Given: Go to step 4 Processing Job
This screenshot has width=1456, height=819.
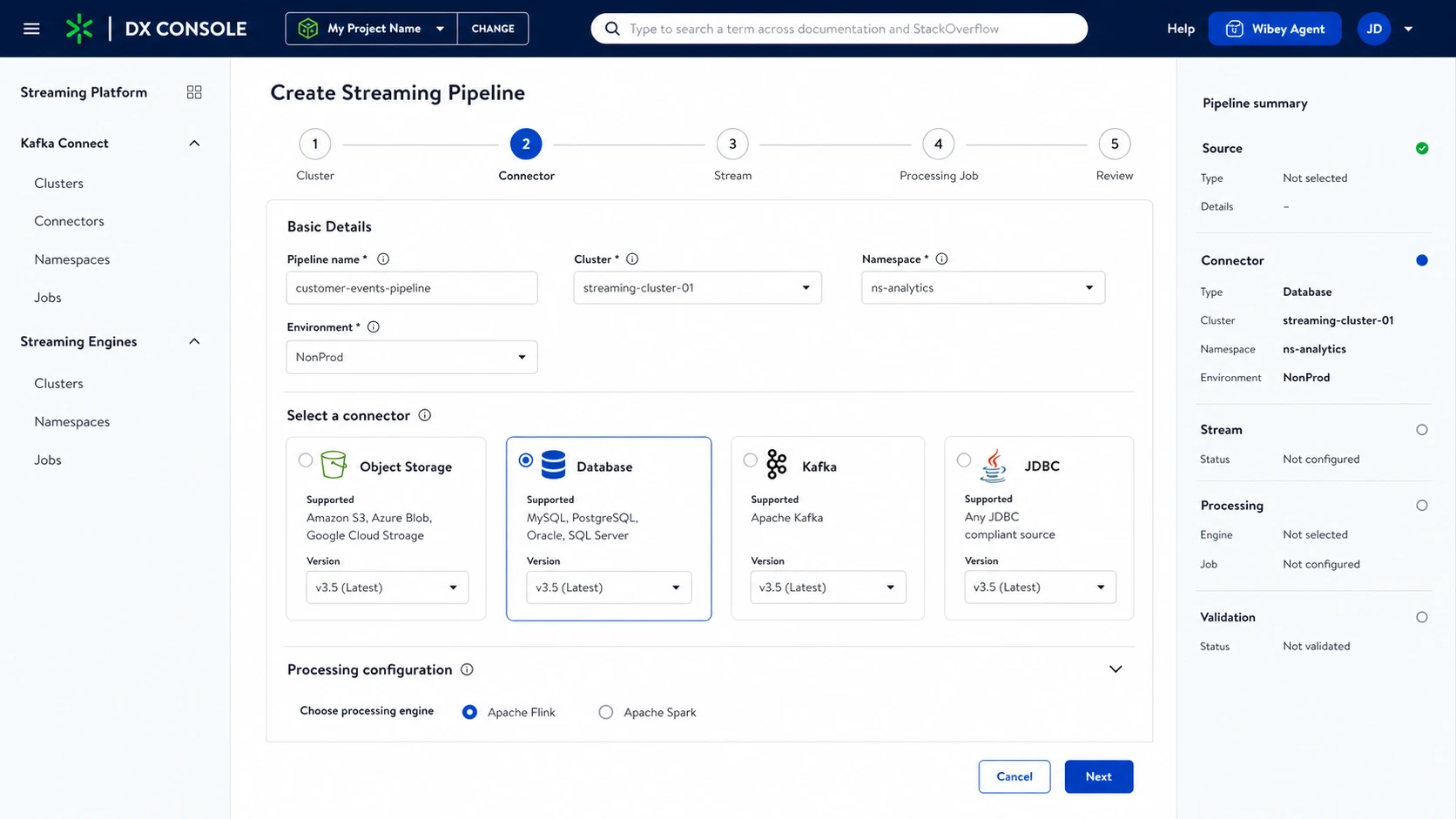Looking at the screenshot, I should (x=939, y=144).
